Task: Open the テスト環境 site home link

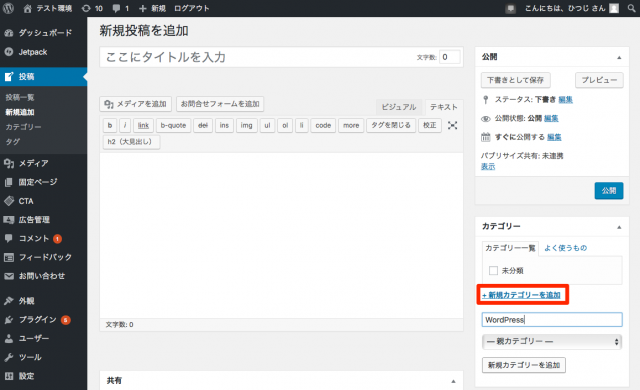Action: (48, 8)
